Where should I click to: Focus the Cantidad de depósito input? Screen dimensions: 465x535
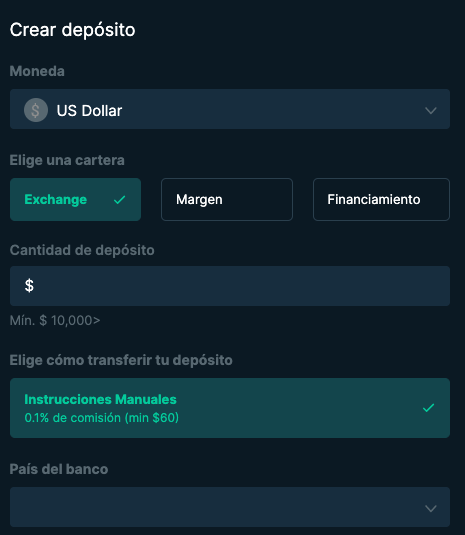coord(230,286)
